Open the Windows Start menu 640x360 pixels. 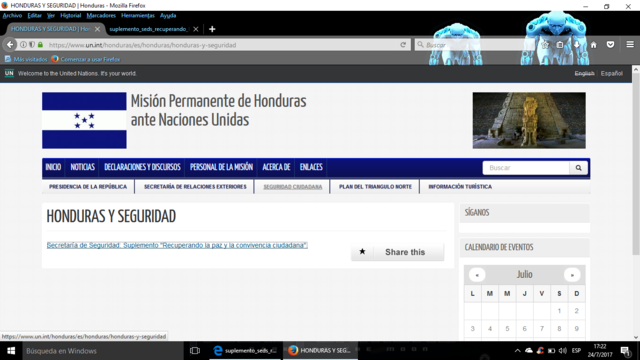[x=11, y=351]
